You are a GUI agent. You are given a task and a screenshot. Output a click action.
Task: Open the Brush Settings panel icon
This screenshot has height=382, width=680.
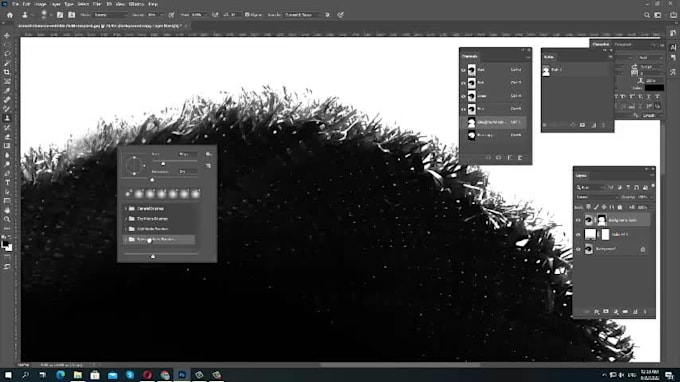[x=60, y=15]
